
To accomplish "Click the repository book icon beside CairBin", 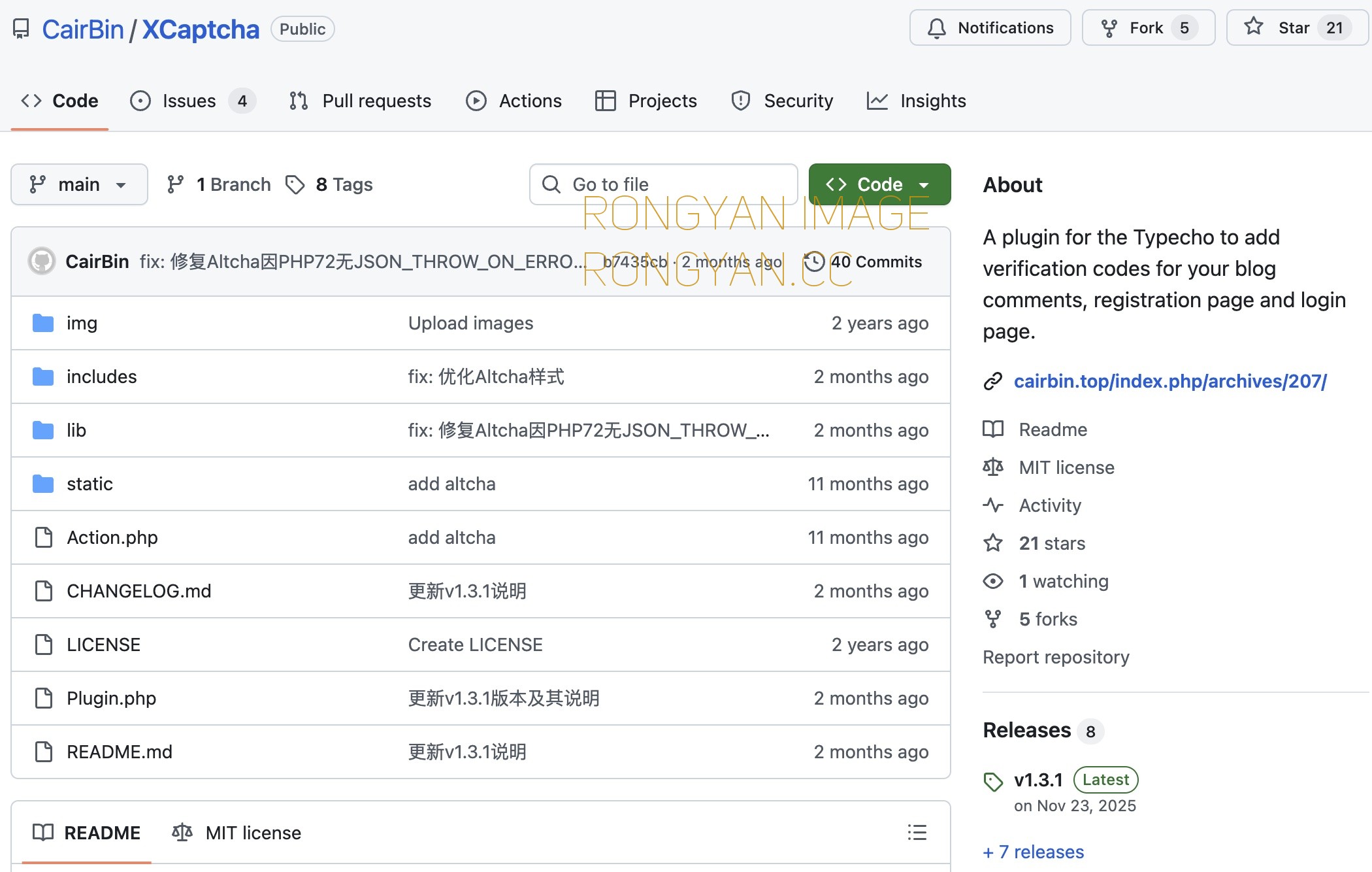I will click(x=21, y=29).
